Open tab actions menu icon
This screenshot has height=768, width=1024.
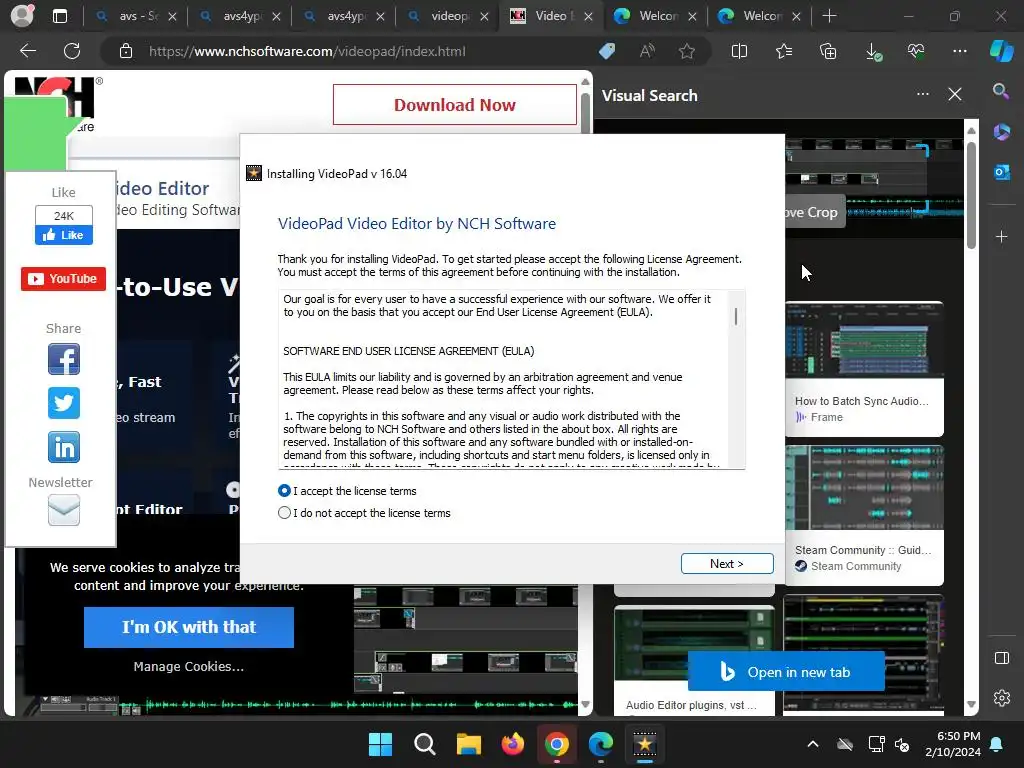tap(60, 16)
